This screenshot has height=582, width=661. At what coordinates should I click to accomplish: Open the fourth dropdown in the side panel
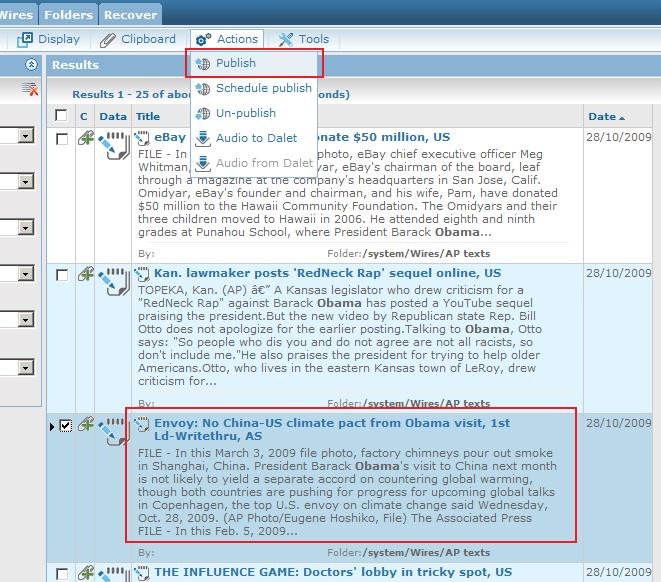25,274
